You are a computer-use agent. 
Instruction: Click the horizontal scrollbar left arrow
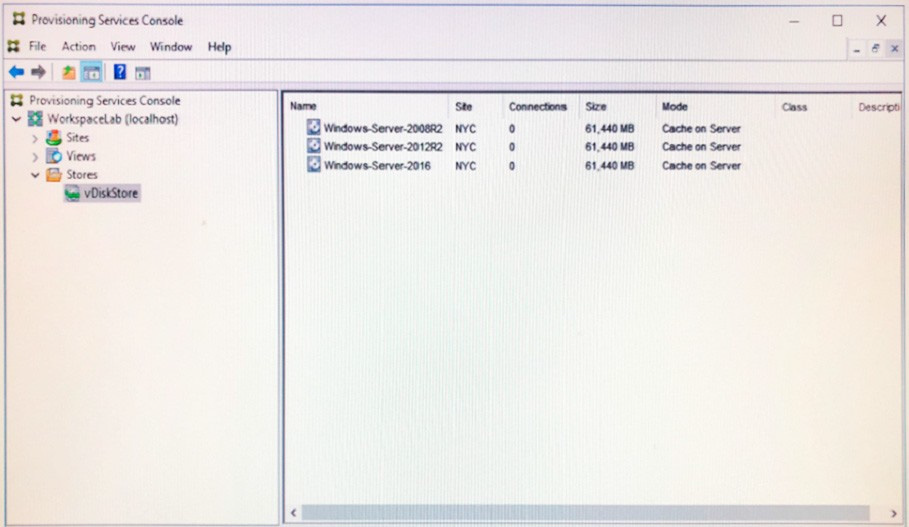point(293,513)
